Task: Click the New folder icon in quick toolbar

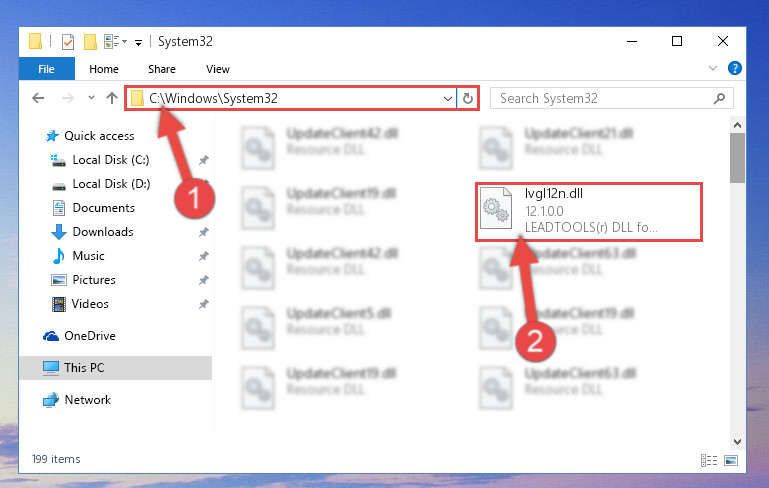Action: coord(90,42)
